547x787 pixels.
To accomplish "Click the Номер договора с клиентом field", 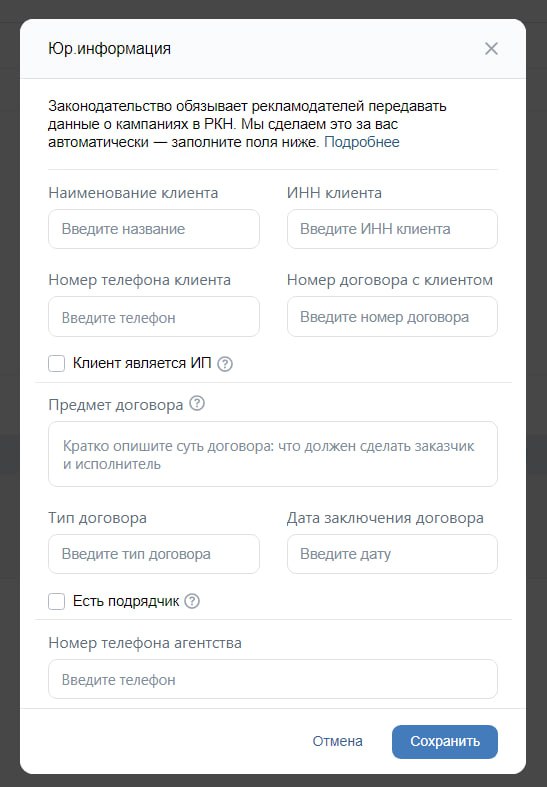I will tap(392, 317).
